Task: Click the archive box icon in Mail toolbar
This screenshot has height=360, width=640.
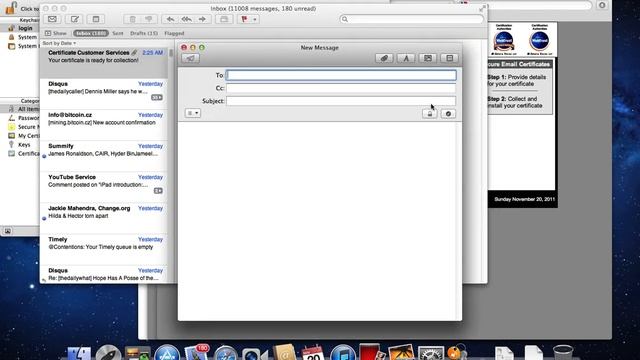Action: [224, 19]
